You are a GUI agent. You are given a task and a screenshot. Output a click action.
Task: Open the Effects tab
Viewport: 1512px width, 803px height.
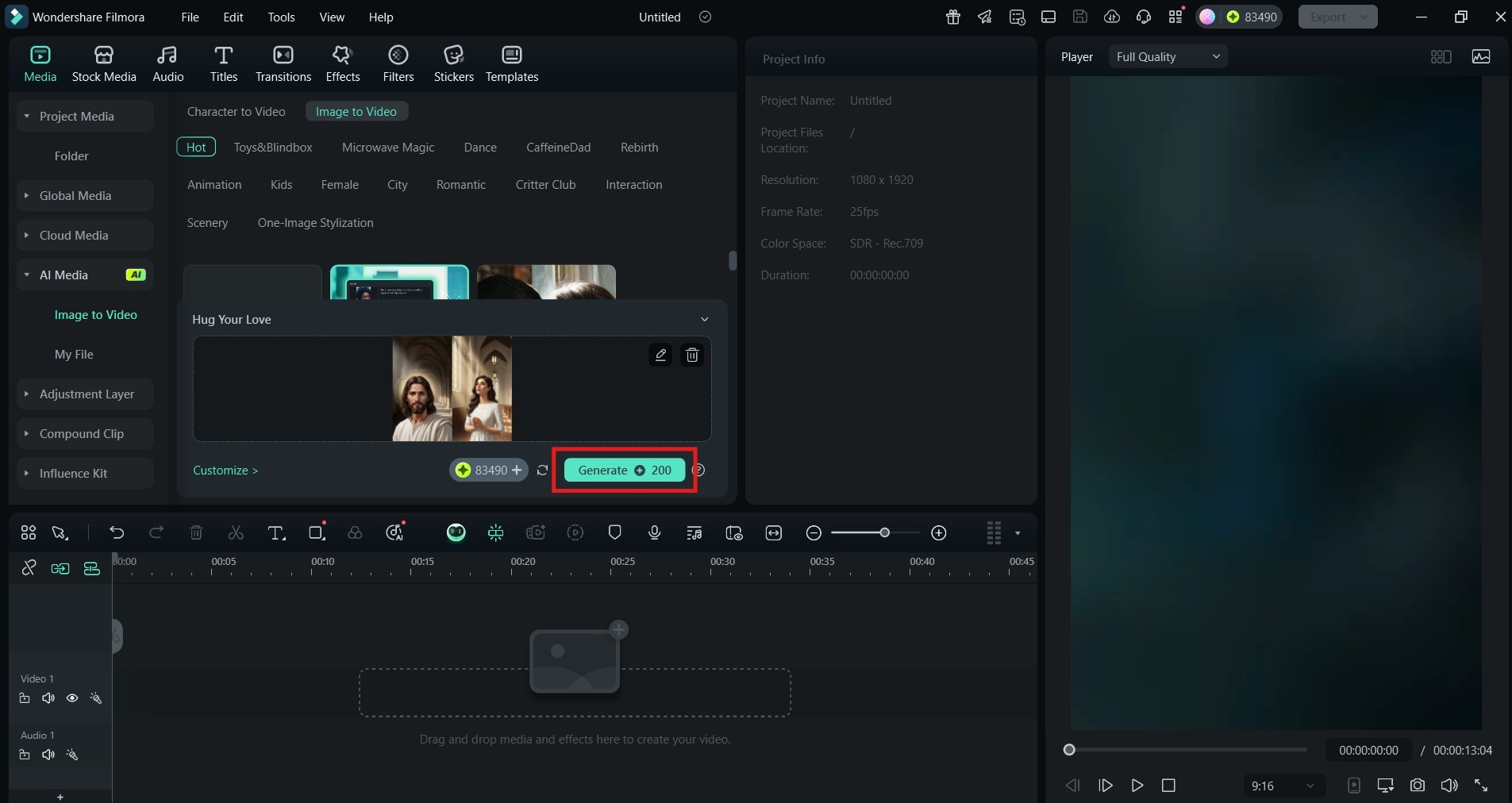[343, 64]
